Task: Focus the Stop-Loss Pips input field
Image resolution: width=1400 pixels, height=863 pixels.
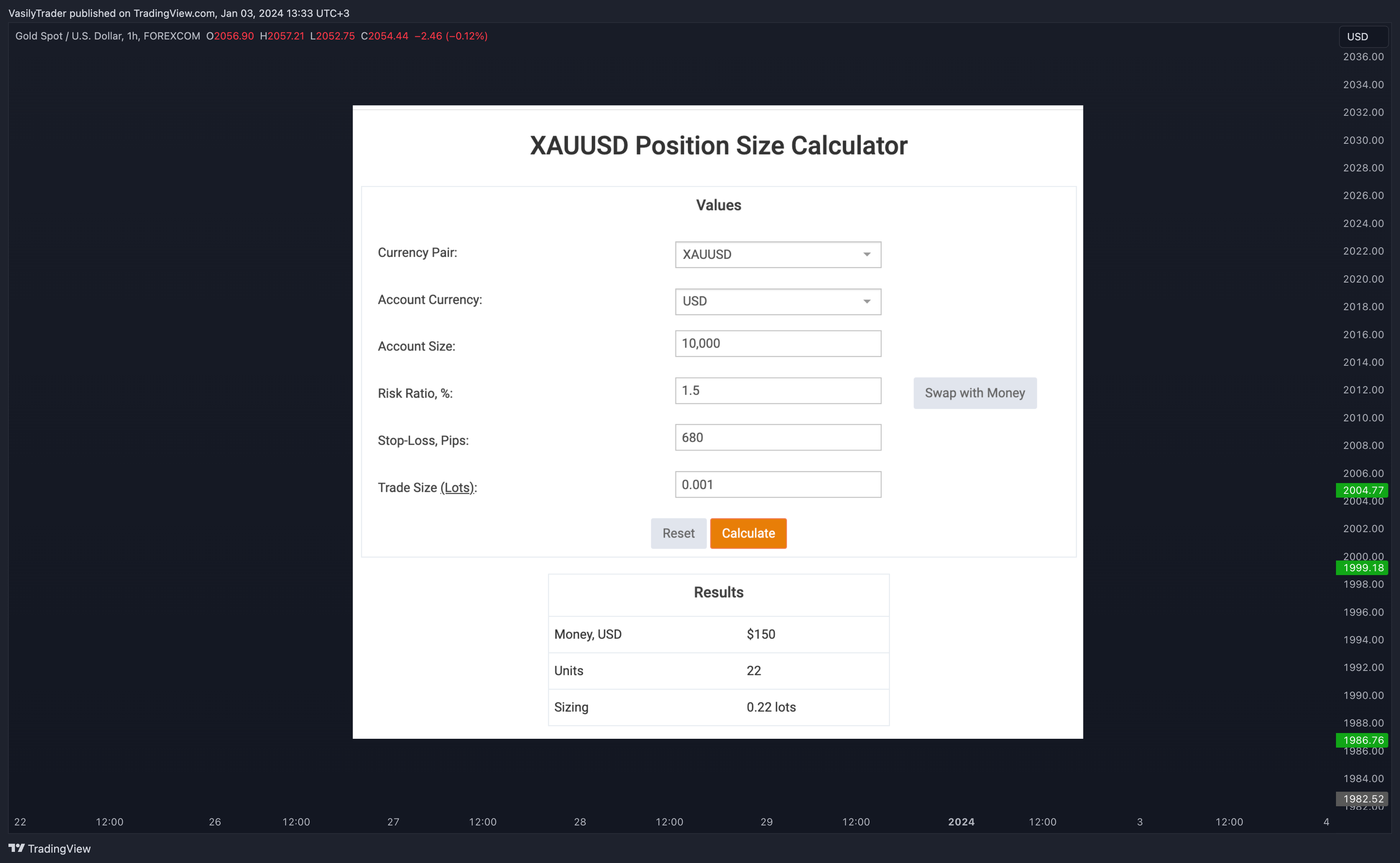Action: tap(778, 437)
